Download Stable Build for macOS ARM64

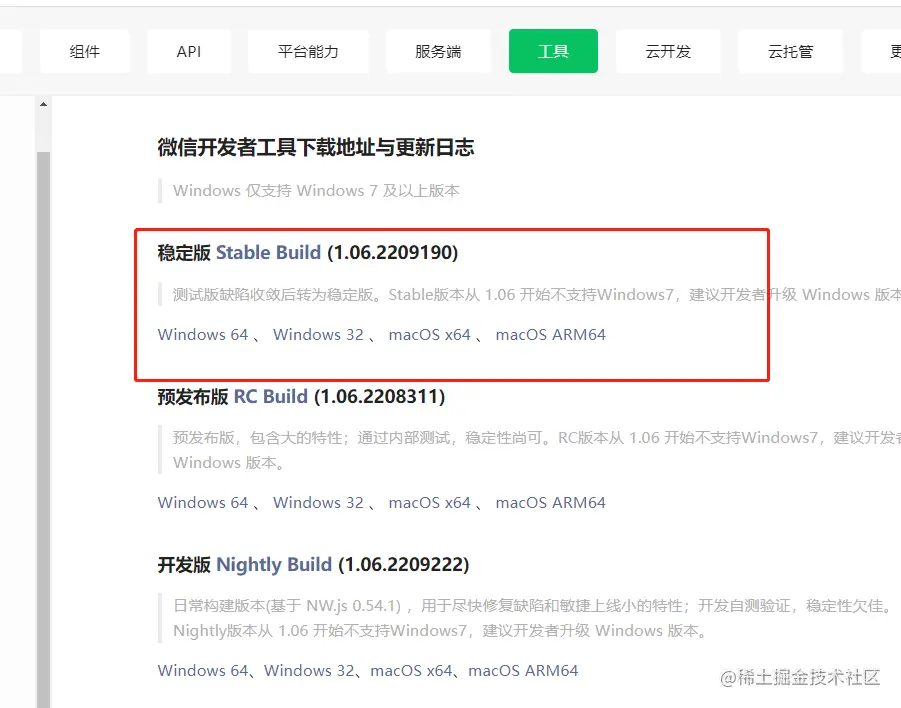(x=550, y=334)
